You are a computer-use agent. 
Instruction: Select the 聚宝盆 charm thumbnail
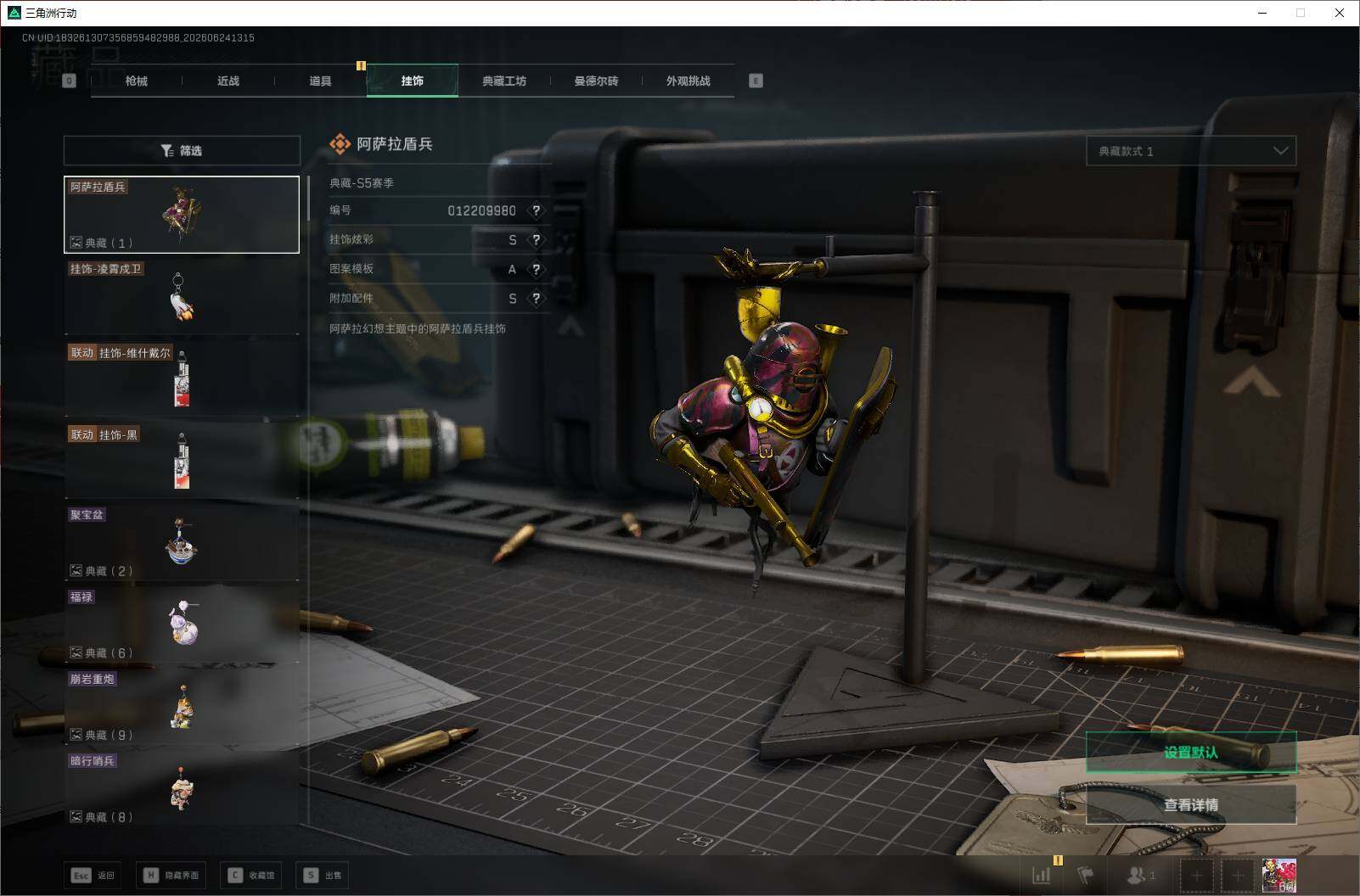(x=182, y=542)
